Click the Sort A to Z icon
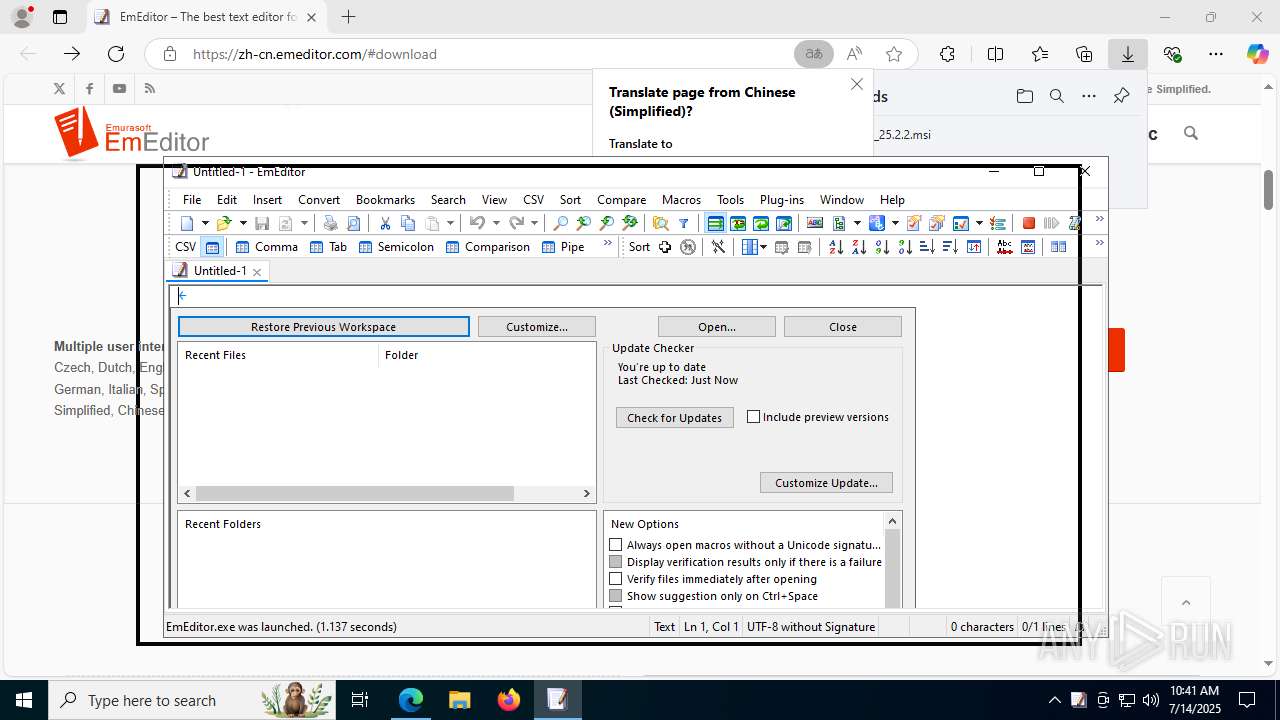Viewport: 1280px width, 720px height. tap(836, 247)
